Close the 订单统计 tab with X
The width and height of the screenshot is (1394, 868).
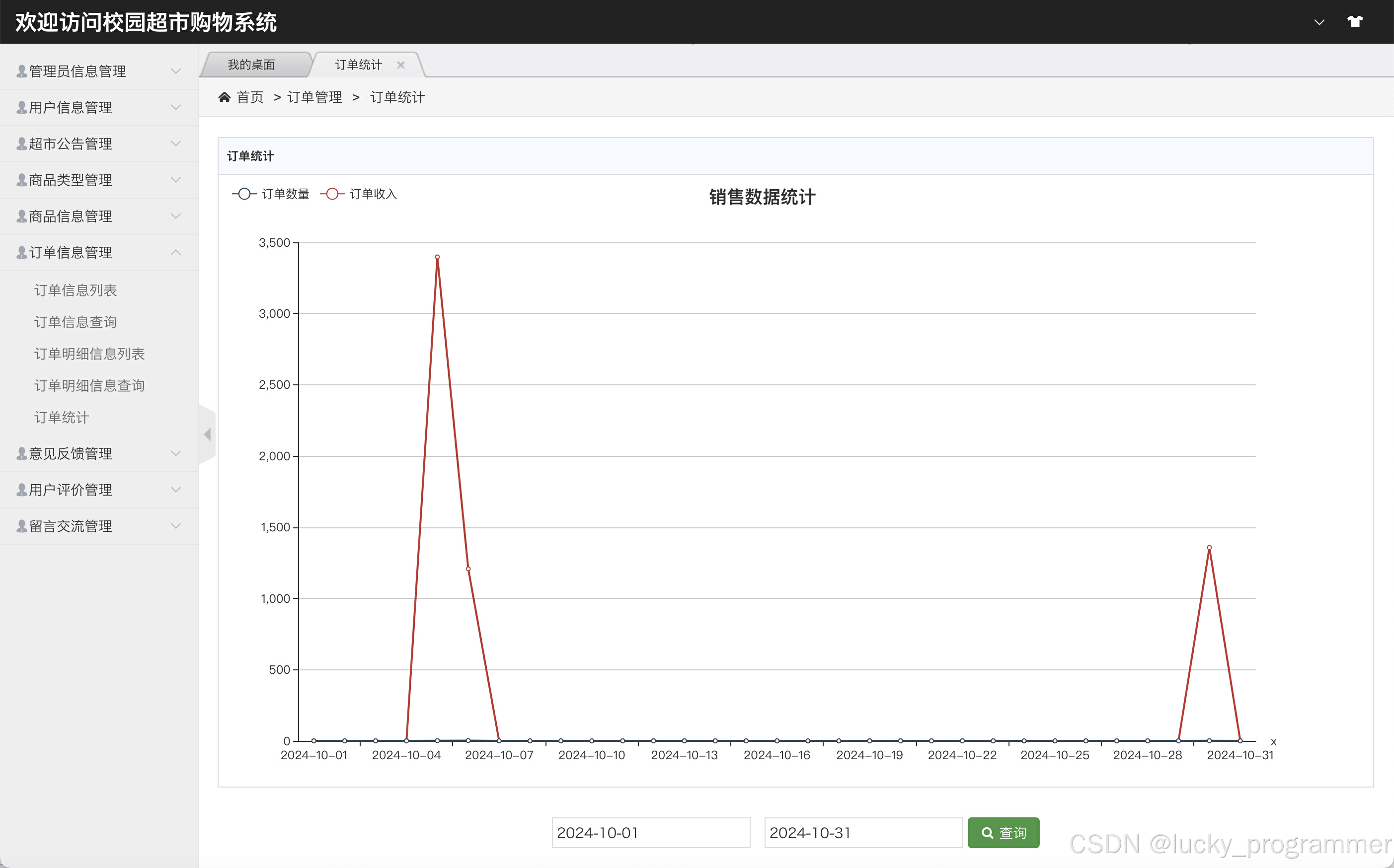(x=401, y=65)
